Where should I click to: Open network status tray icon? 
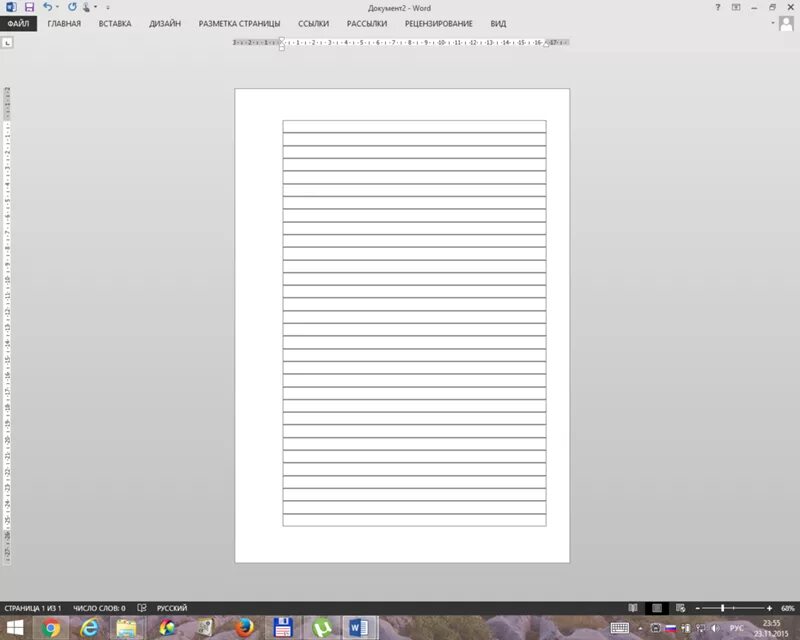click(701, 628)
